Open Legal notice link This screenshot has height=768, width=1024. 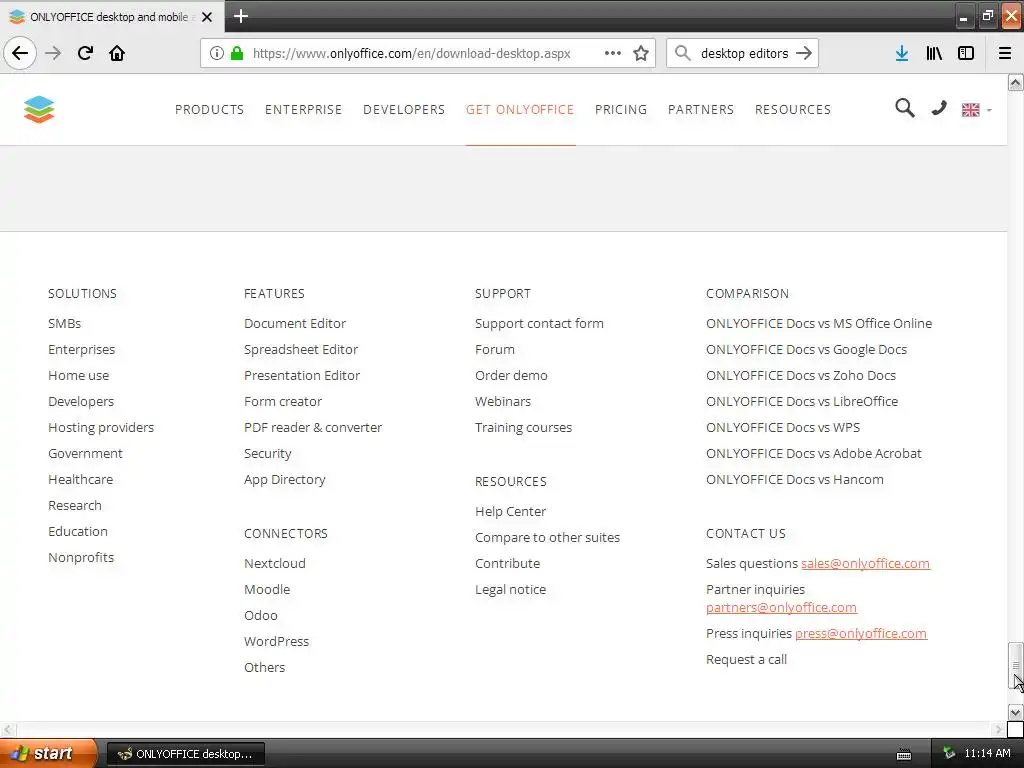click(510, 590)
